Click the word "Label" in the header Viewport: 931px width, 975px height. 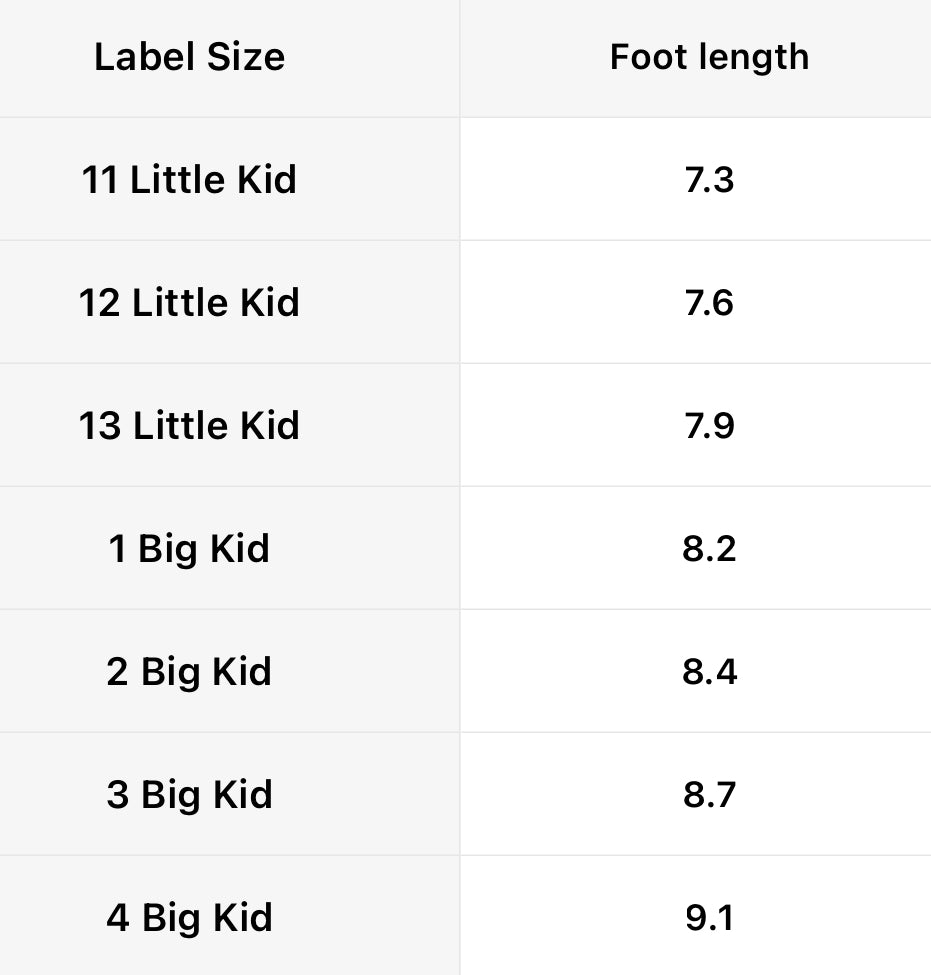(x=135, y=57)
